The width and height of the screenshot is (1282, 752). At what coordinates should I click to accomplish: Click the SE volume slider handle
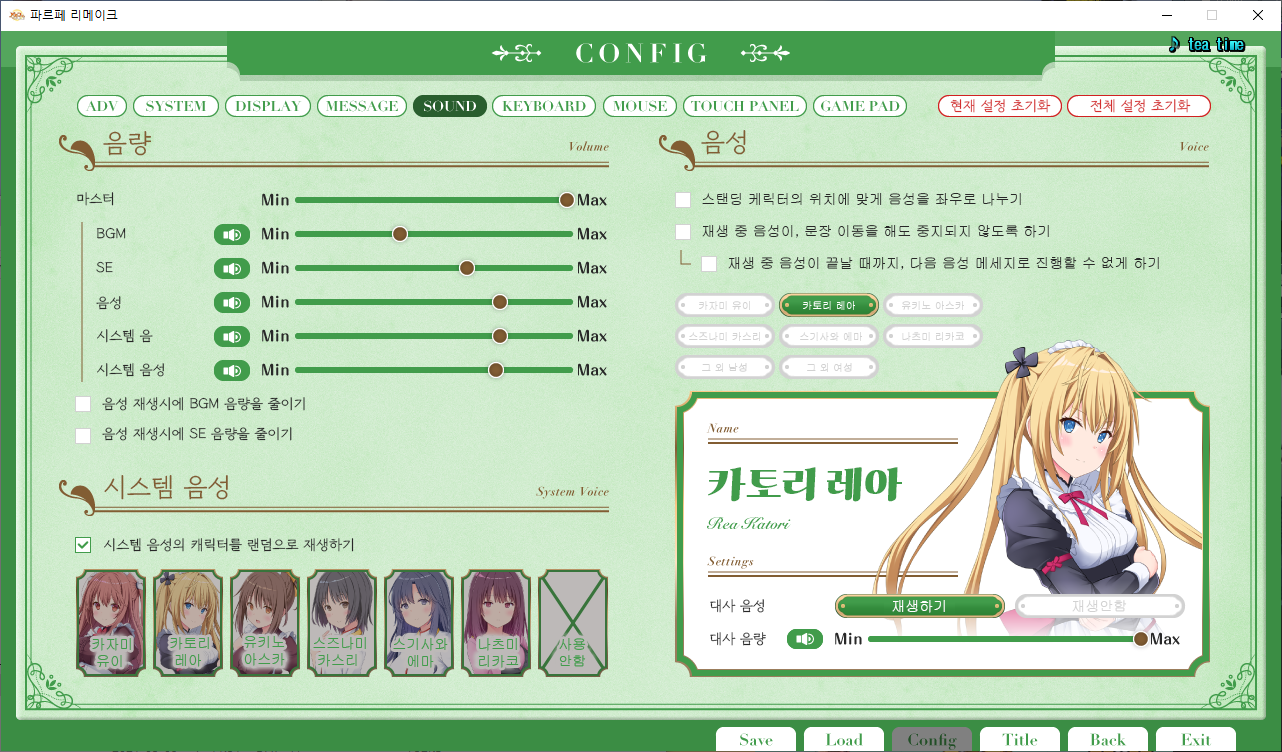[467, 268]
